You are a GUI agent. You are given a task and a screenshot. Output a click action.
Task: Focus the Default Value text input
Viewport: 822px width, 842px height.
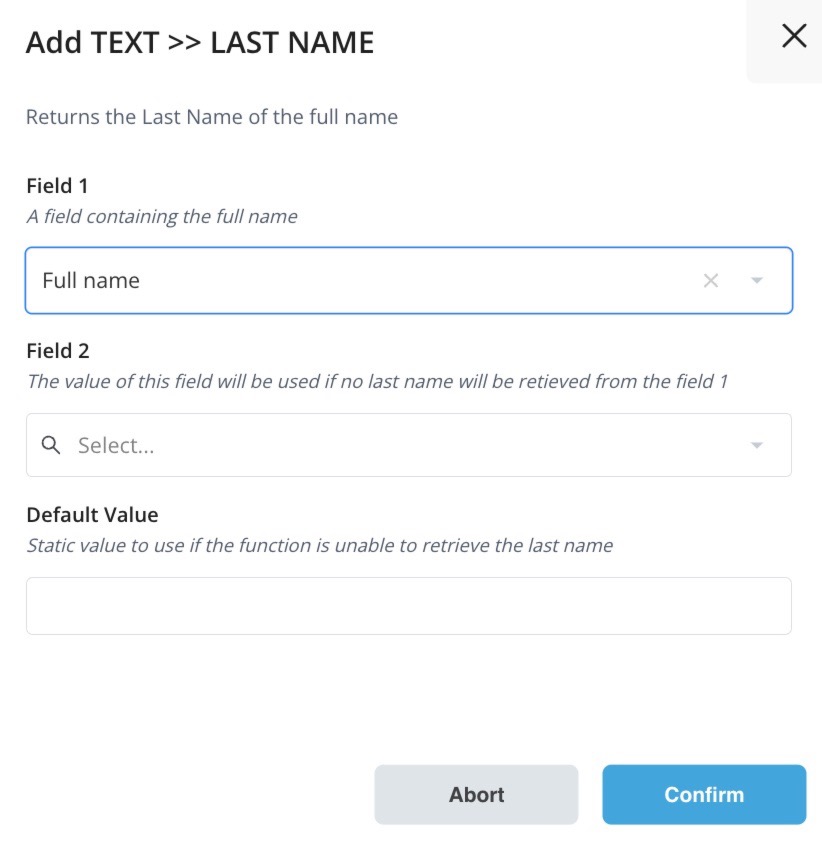[409, 606]
